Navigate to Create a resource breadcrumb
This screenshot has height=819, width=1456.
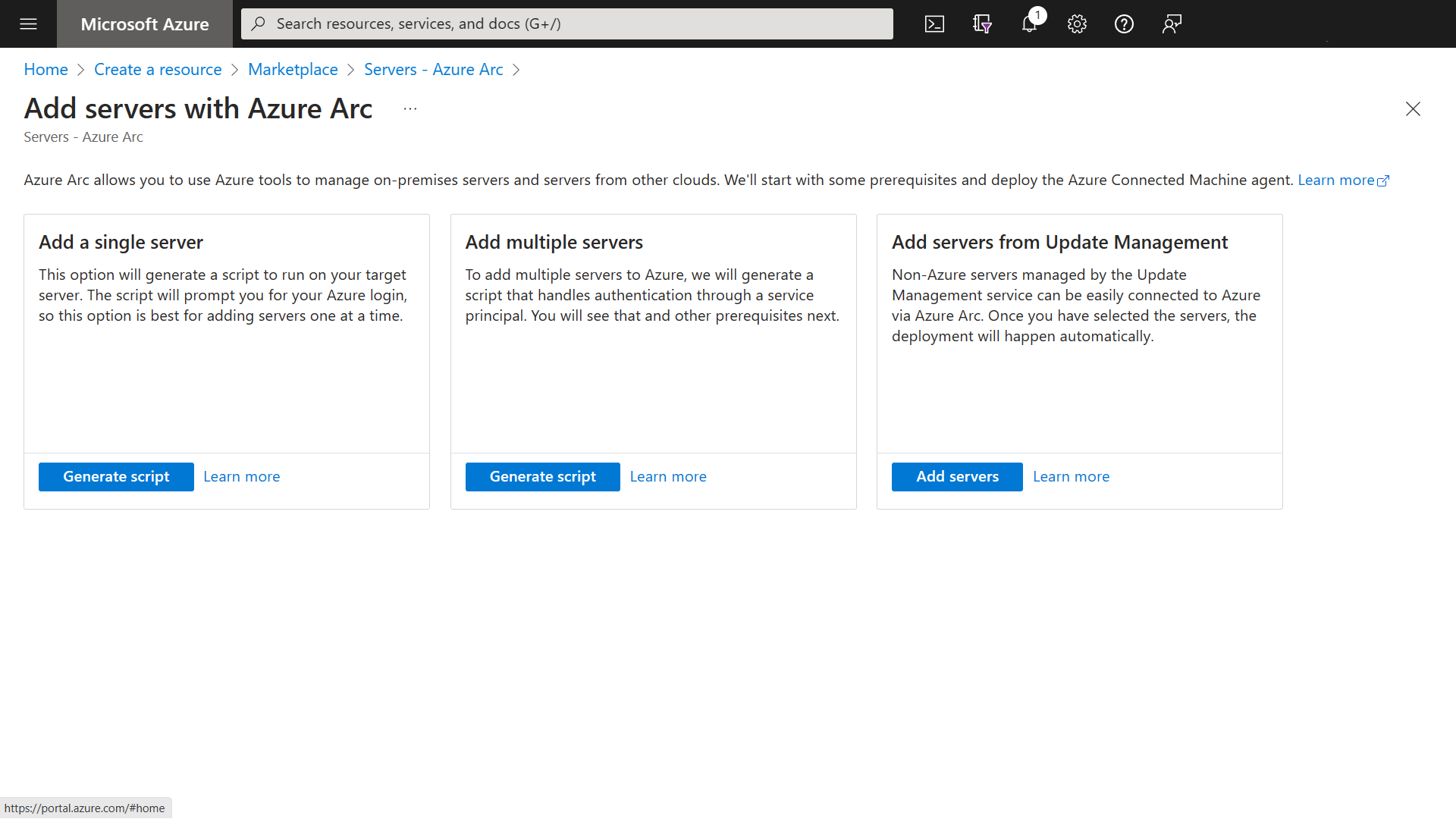tap(158, 69)
